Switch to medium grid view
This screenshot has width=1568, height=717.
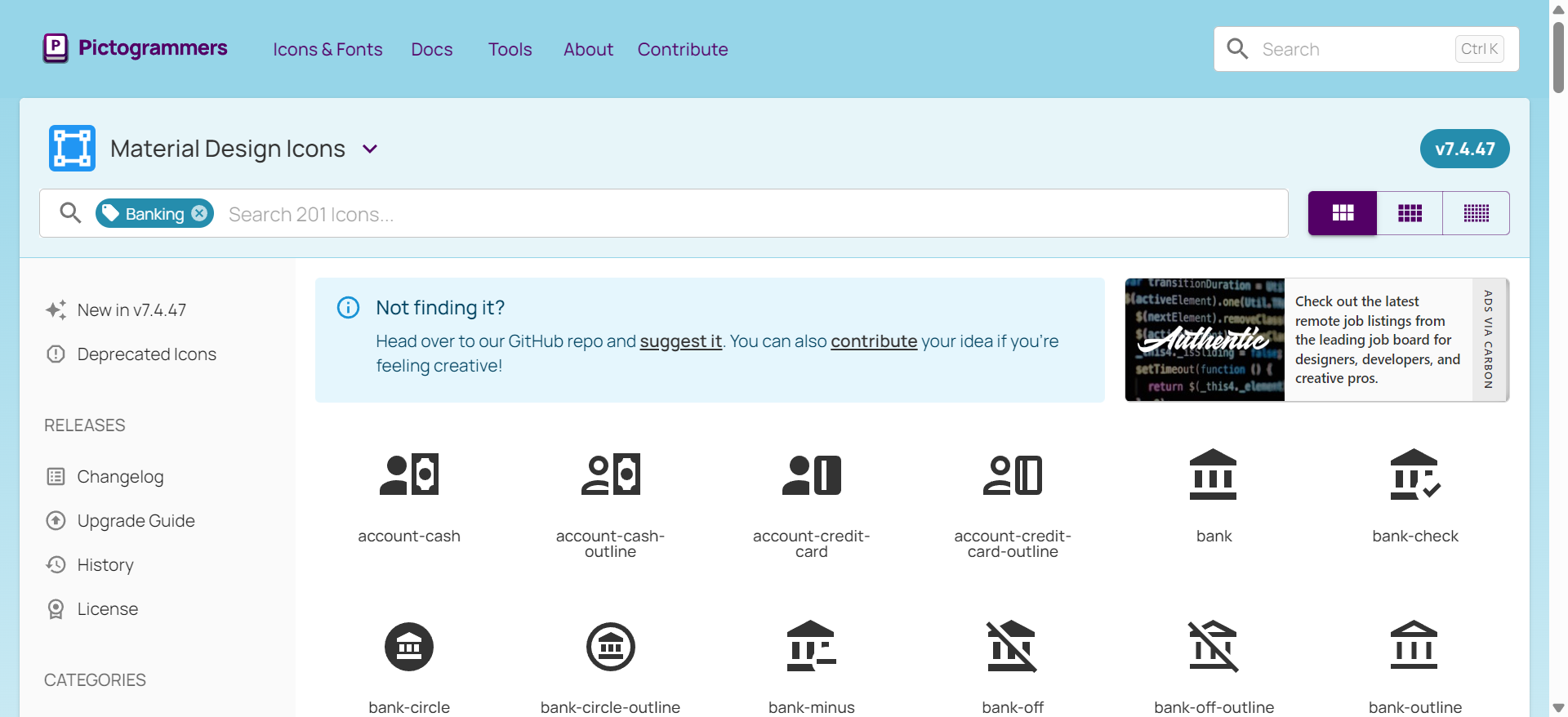tap(1410, 213)
